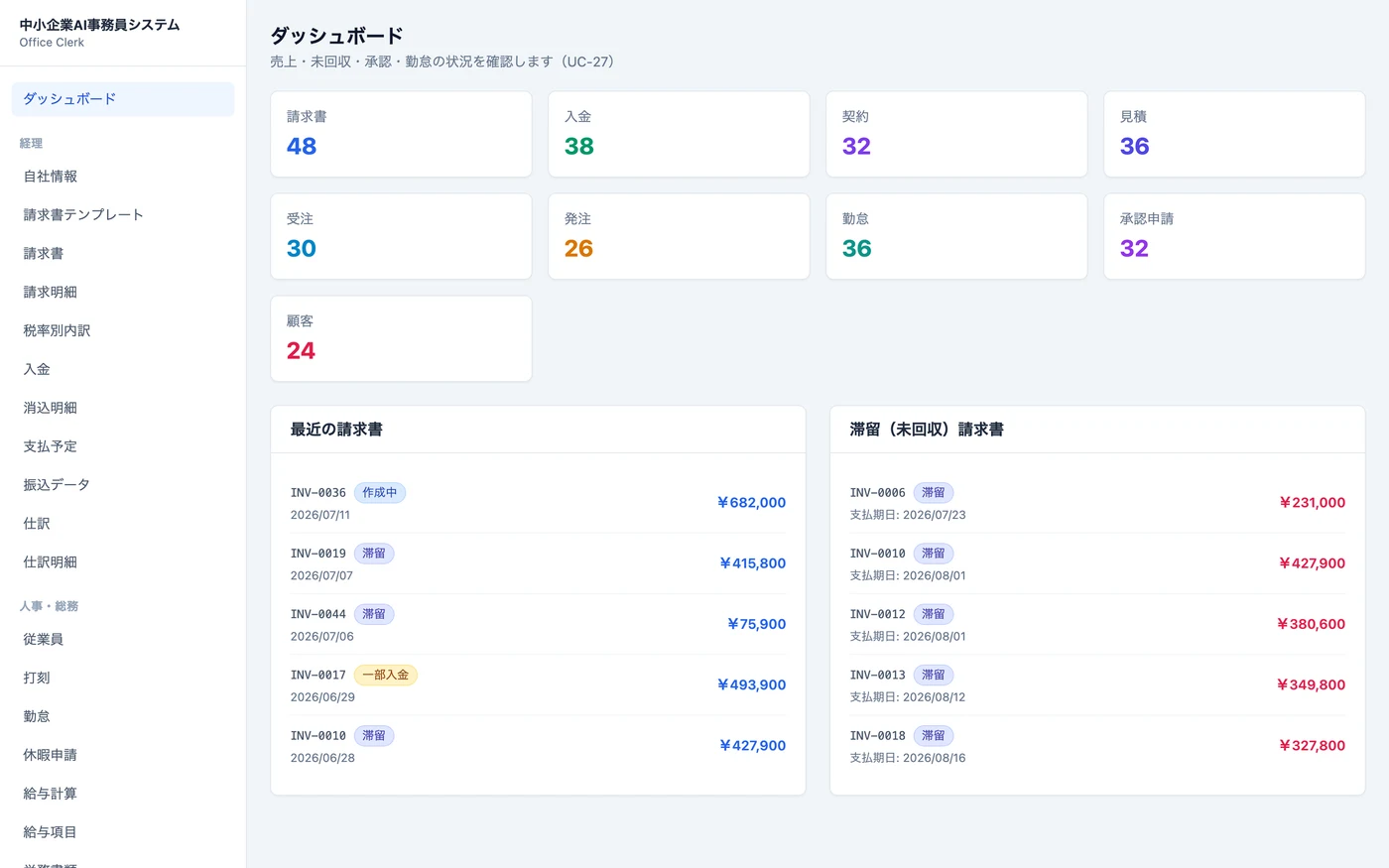The width and height of the screenshot is (1389, 868).
Task: Go to 請求書テンプレート page
Action: coord(123,215)
